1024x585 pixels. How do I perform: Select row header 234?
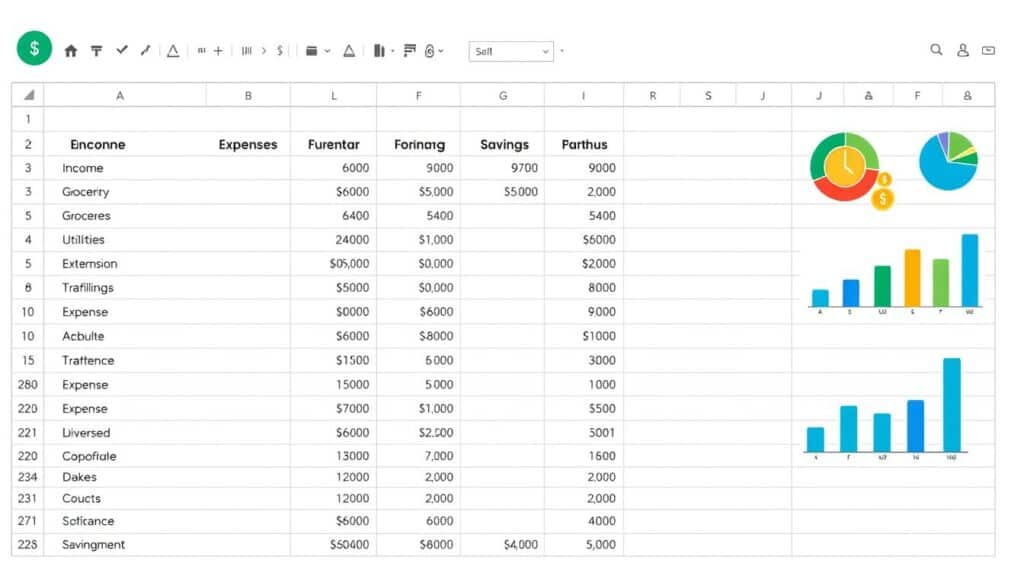click(x=28, y=477)
